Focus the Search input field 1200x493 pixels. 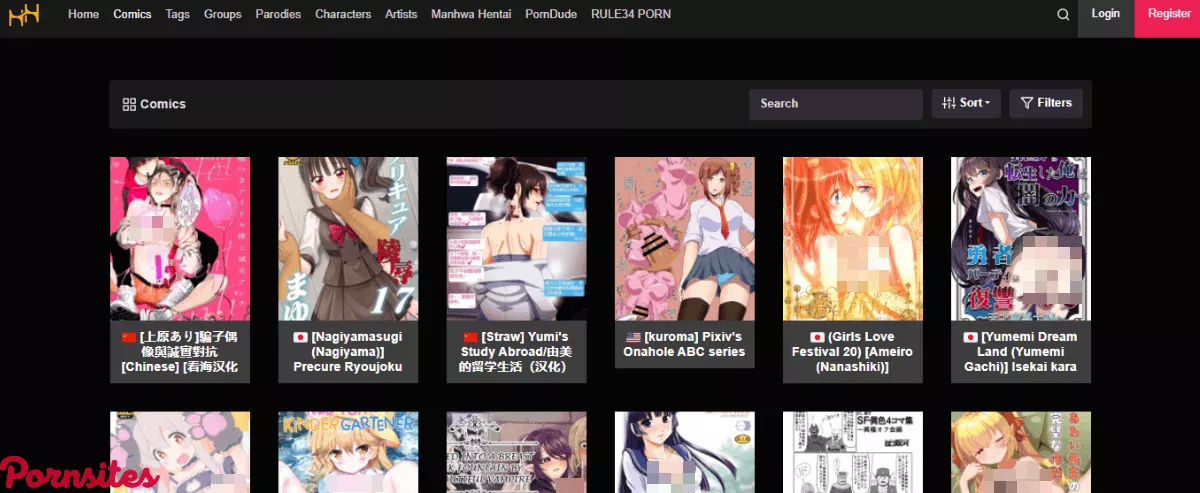(835, 104)
